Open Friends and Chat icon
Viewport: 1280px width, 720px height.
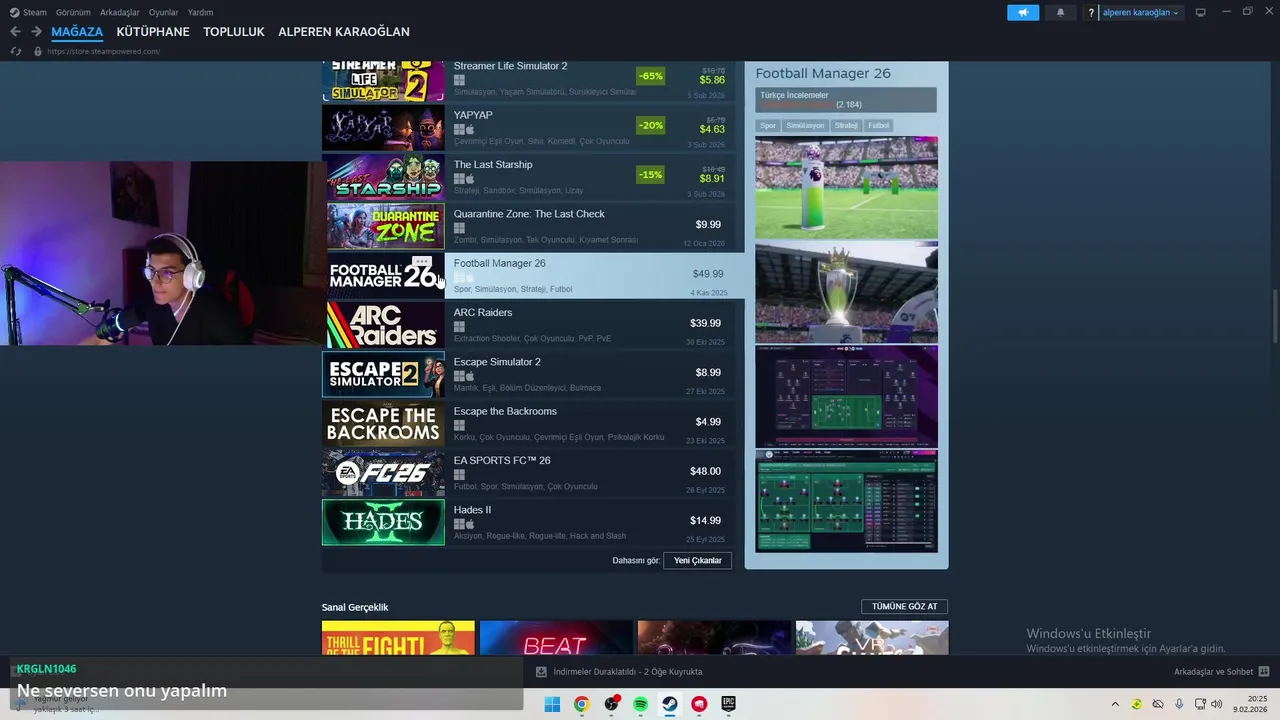tap(1263, 672)
